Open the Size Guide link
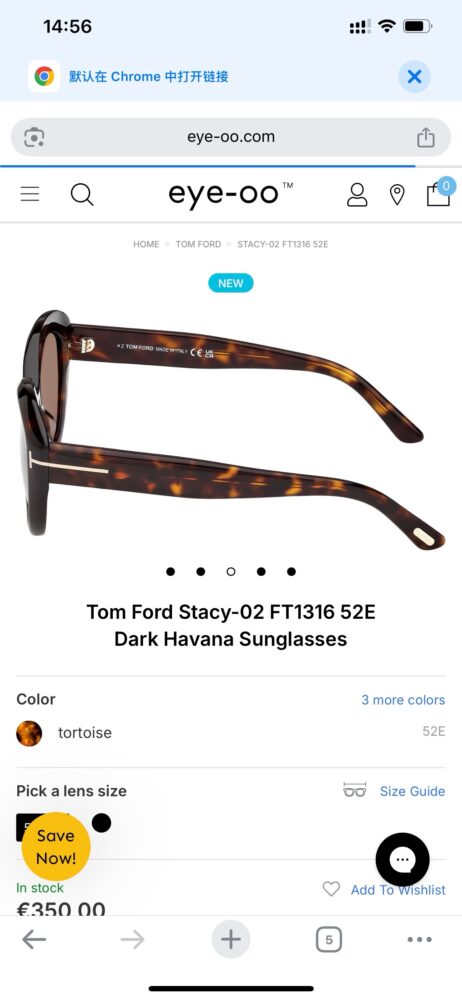Screen dimensions: 462x1000 (x=412, y=791)
